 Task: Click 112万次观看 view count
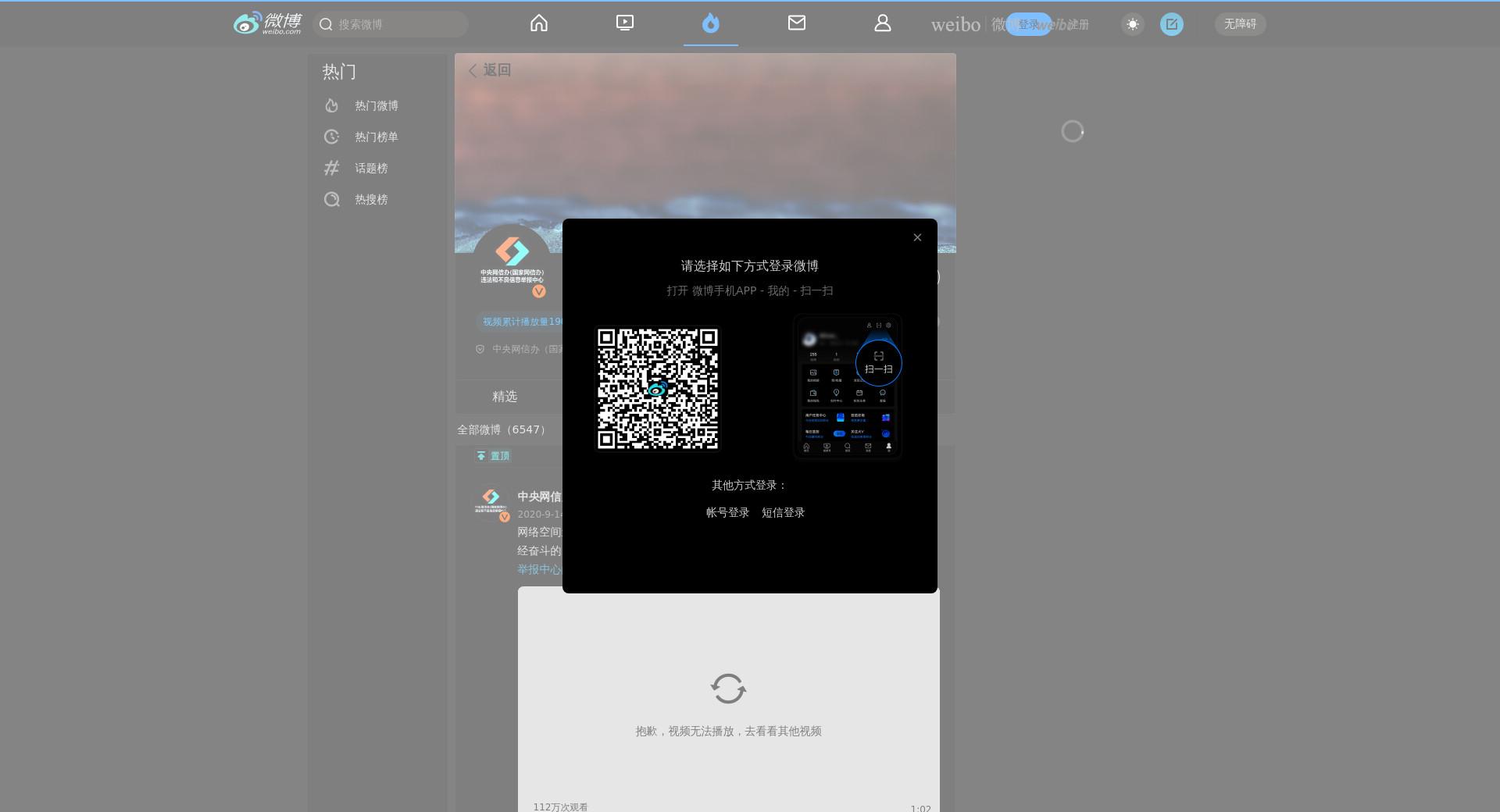[x=560, y=807]
